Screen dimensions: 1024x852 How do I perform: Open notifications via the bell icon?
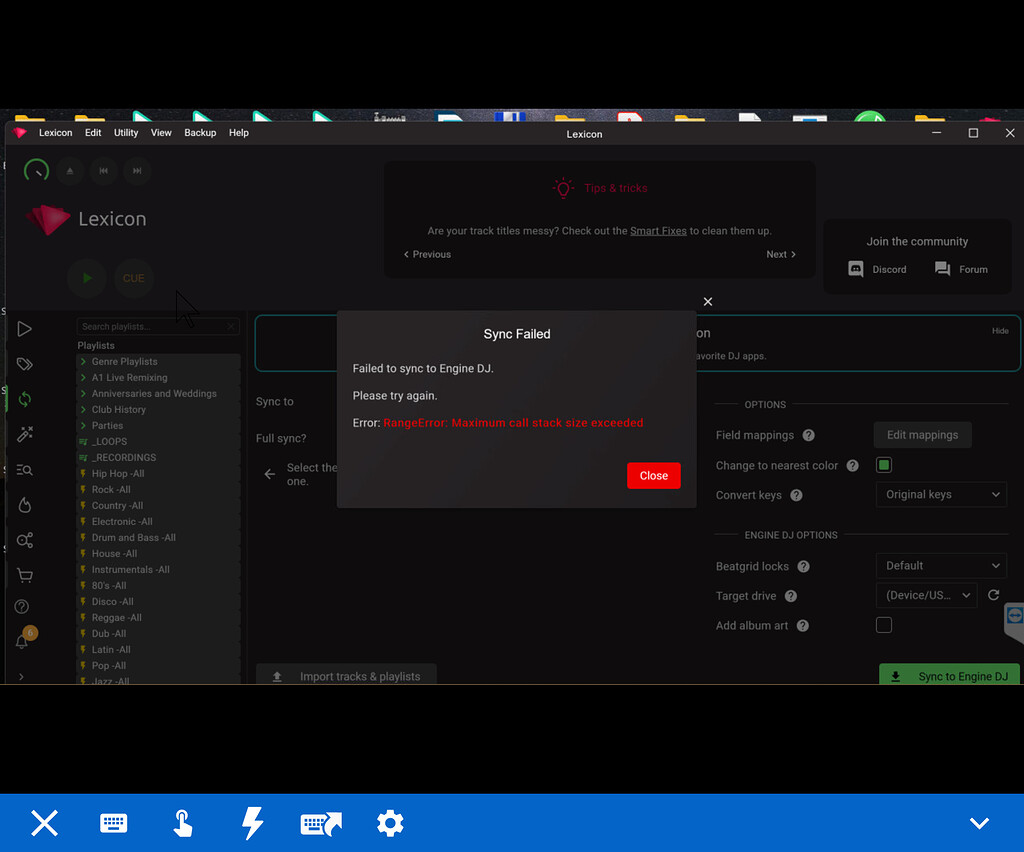tap(25, 641)
